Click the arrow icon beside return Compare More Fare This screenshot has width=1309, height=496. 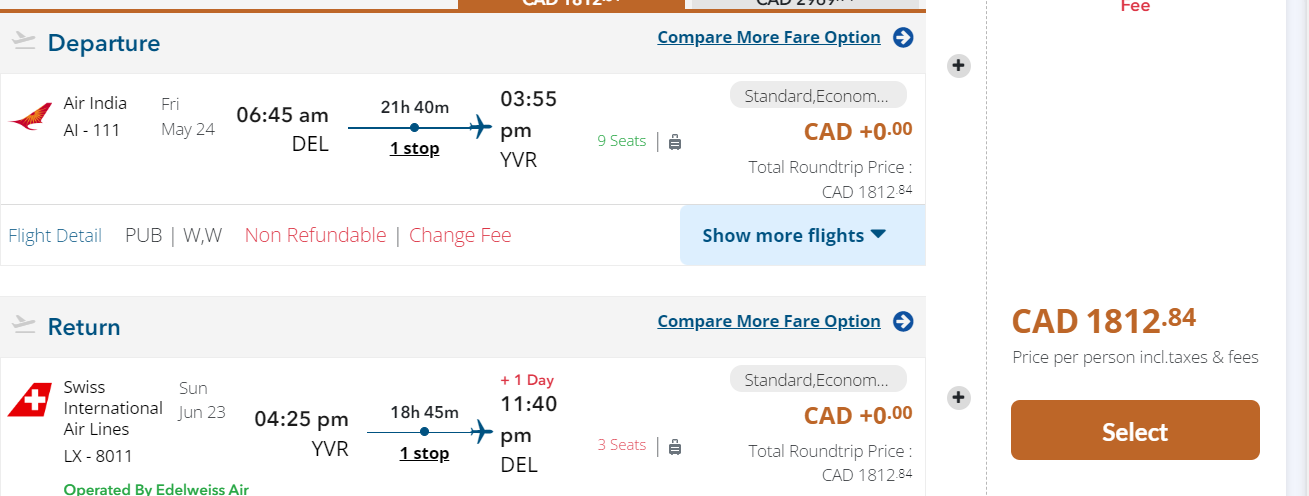(x=903, y=322)
